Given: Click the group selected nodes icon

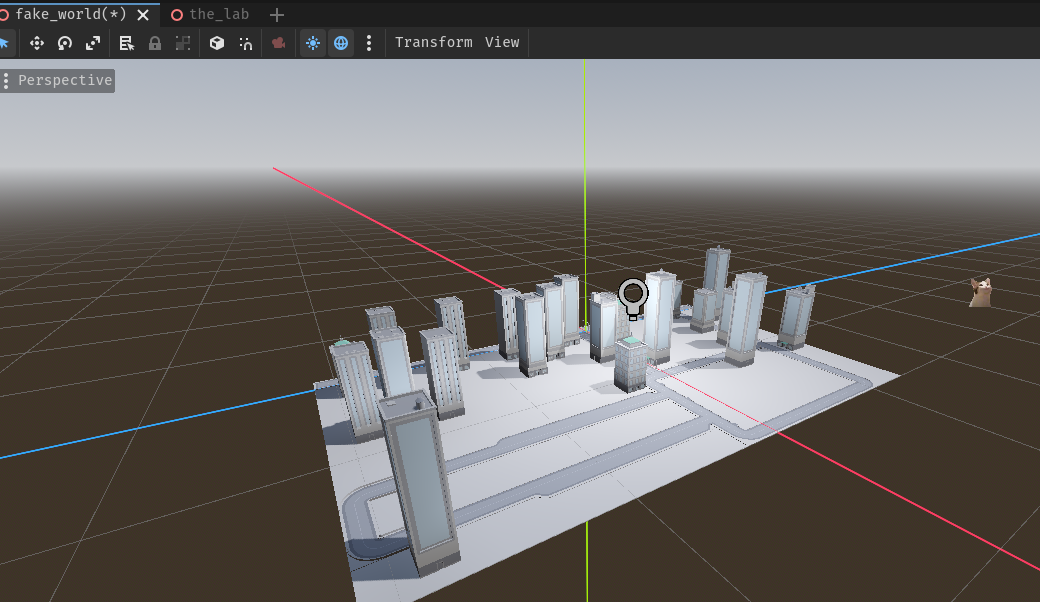Looking at the screenshot, I should [183, 43].
